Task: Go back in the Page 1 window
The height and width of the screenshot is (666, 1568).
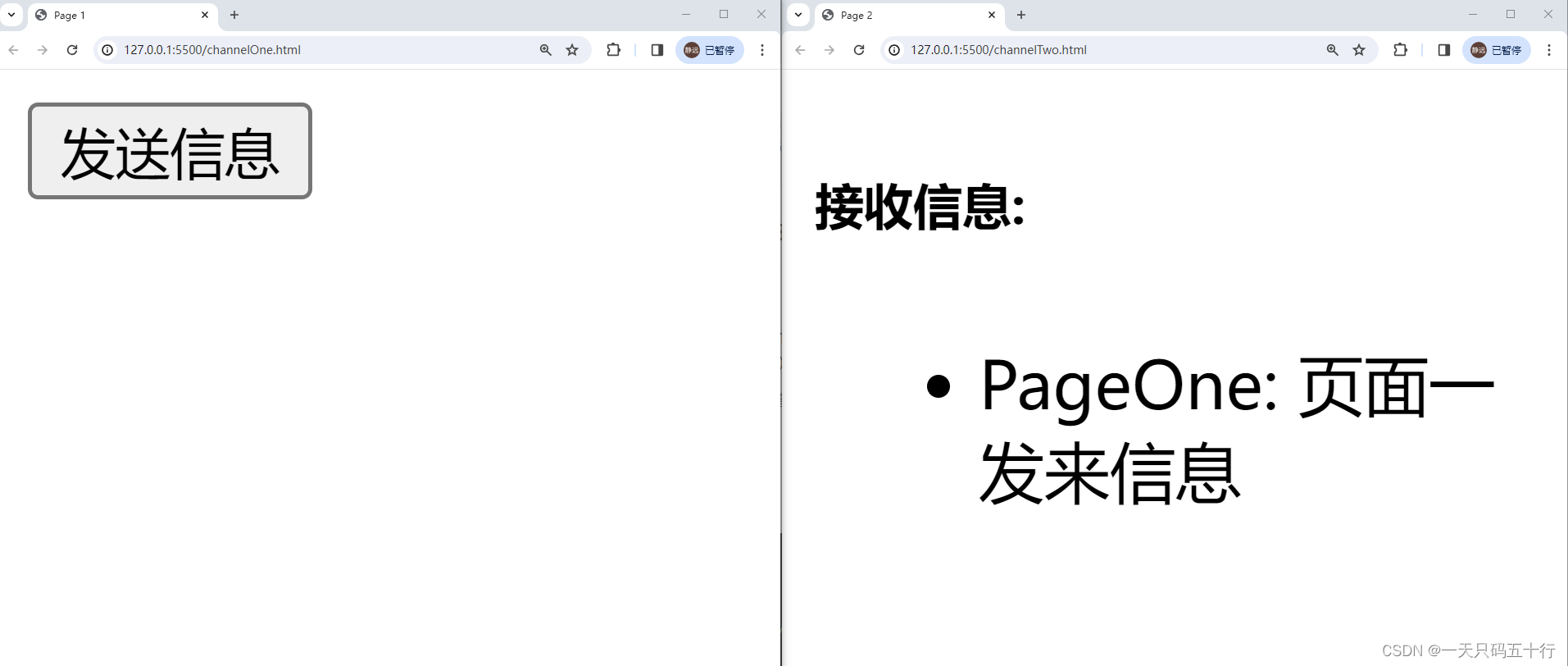Action: click(x=13, y=50)
